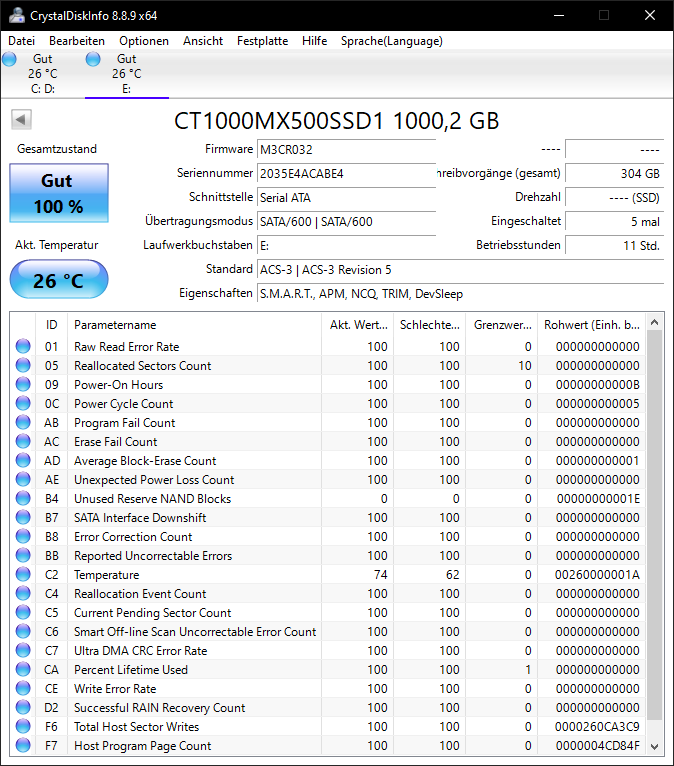Click status orb for SATA Interface Downshift
Image resolution: width=674 pixels, height=766 pixels.
23,517
